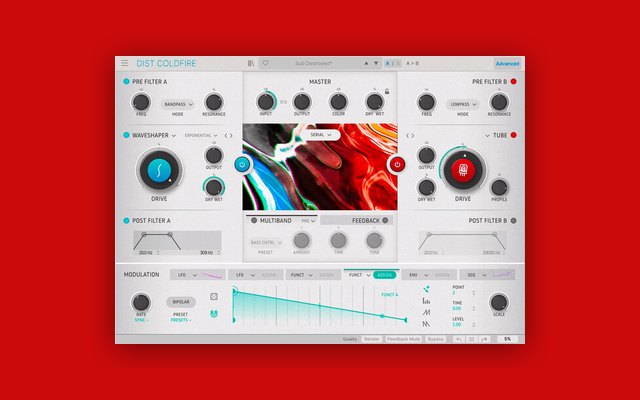Click the undo arrow in the bottom bar

[459, 339]
